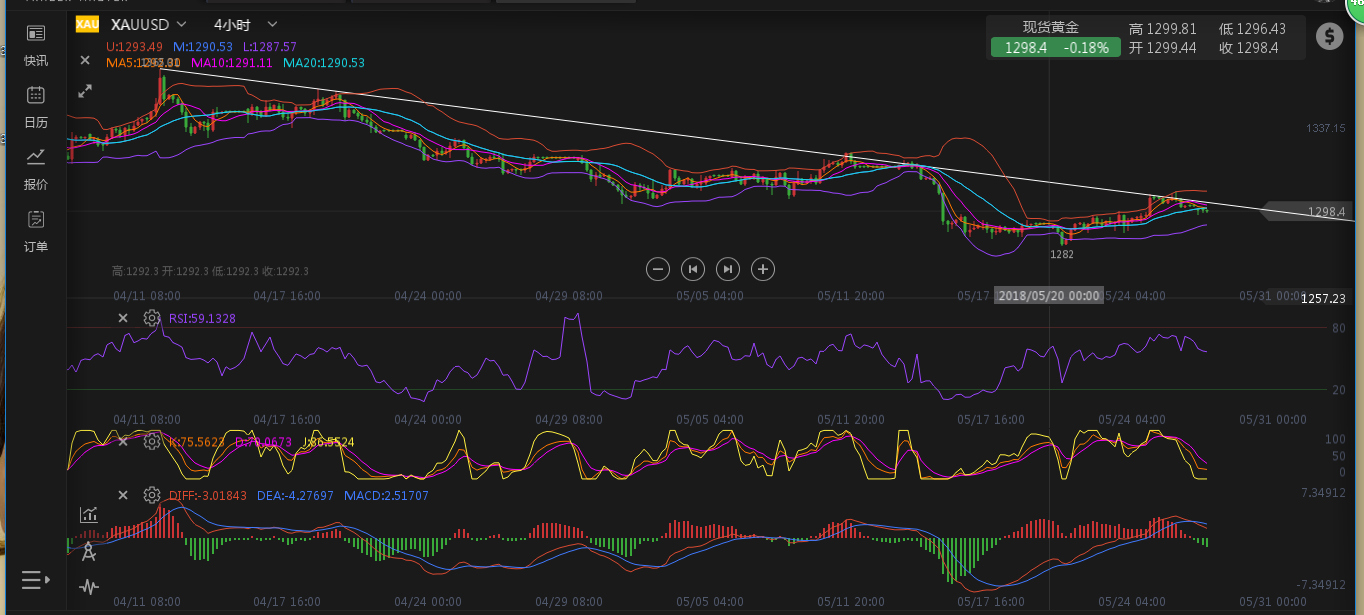Open the waveform indicator icon
Viewport: 1364px width, 615px height.
tap(89, 587)
